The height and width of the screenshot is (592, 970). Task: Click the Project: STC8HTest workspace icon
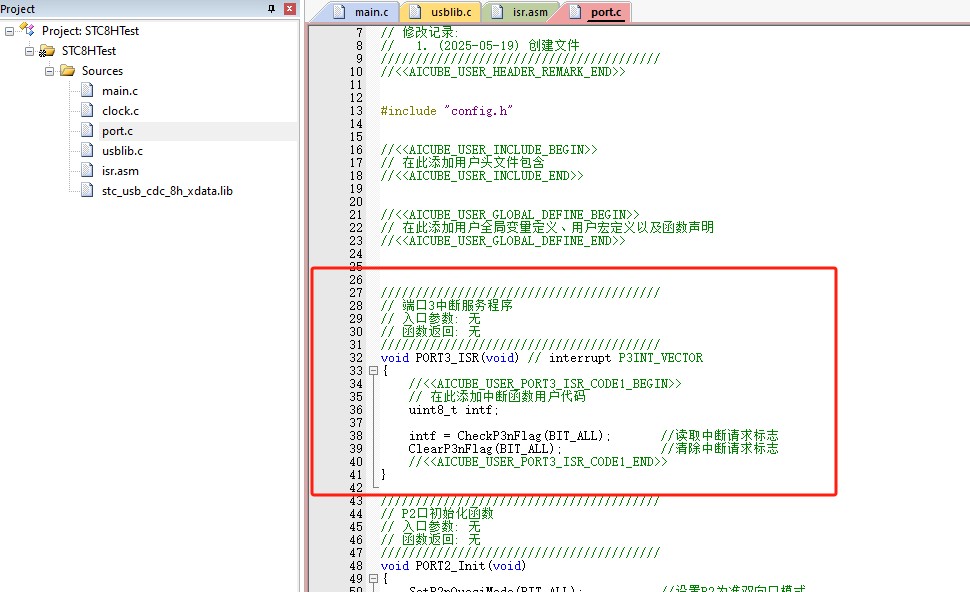point(27,31)
